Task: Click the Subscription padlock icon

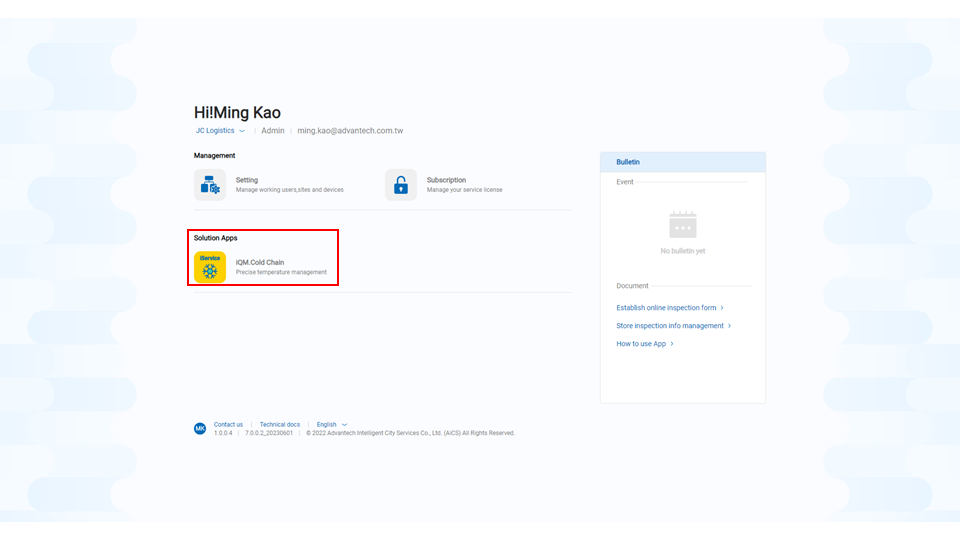Action: point(401,185)
